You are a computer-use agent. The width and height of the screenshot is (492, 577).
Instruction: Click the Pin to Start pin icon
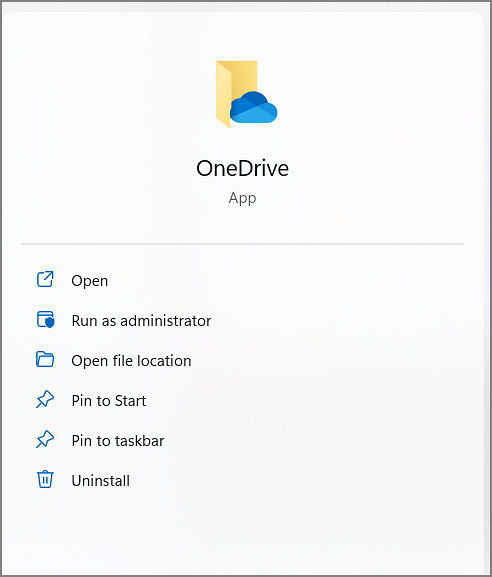[45, 399]
